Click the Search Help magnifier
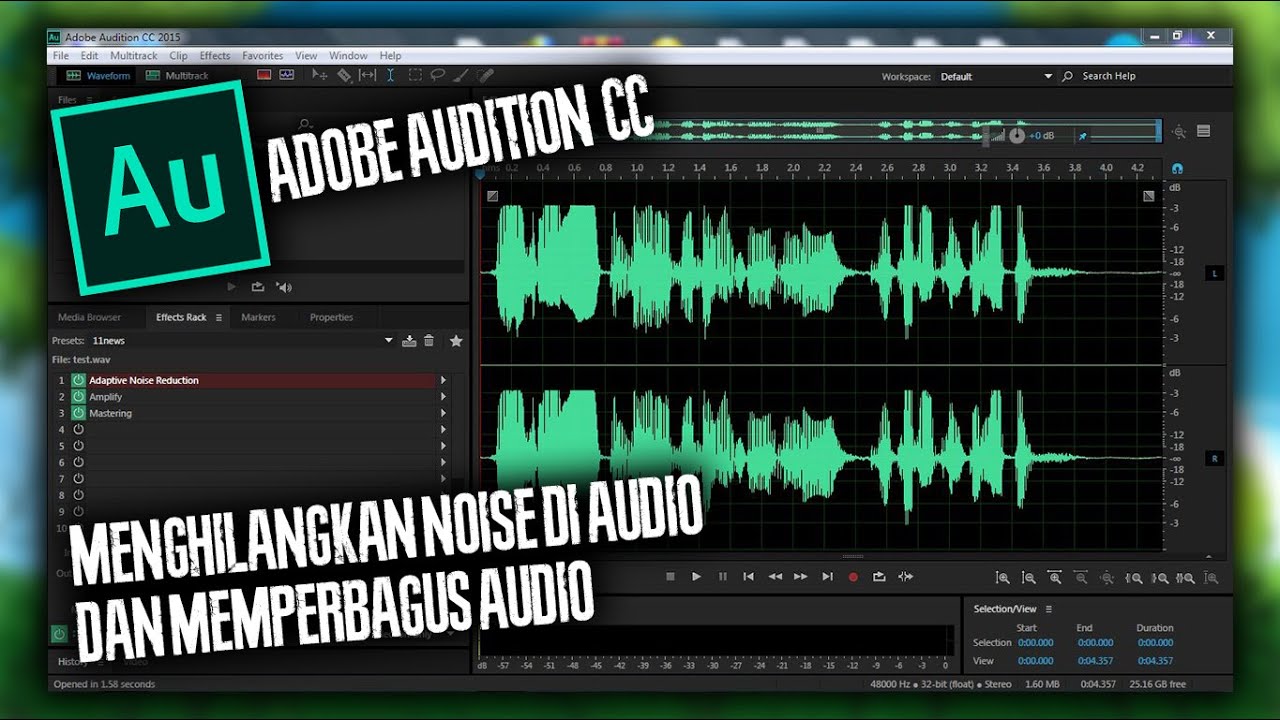This screenshot has height=720, width=1280. 1068,76
